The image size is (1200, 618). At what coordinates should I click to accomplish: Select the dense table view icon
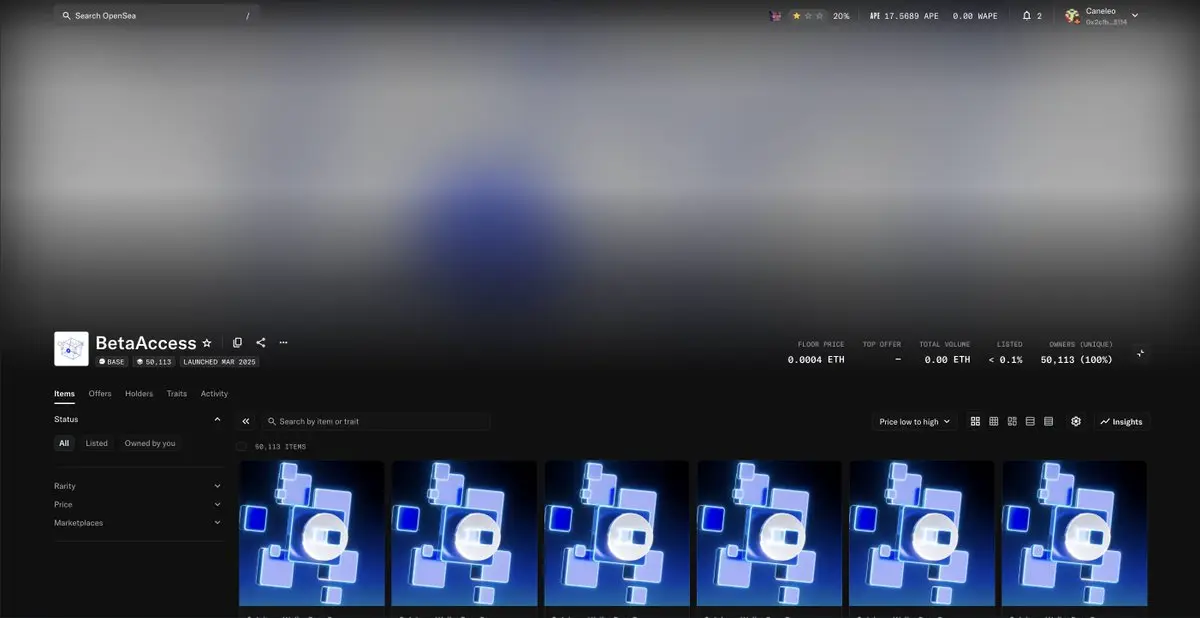[1048, 421]
